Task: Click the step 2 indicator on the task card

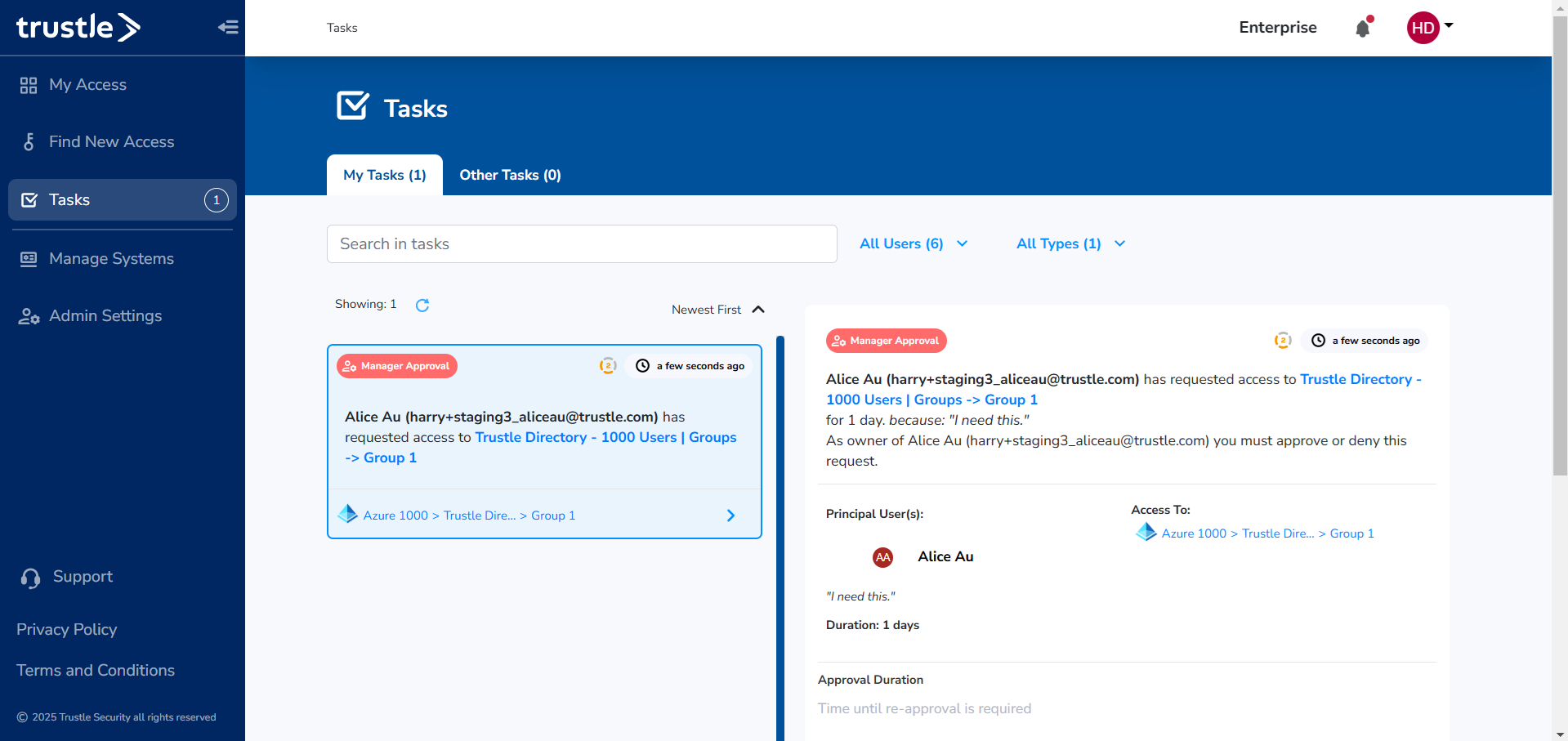Action: pyautogui.click(x=608, y=366)
